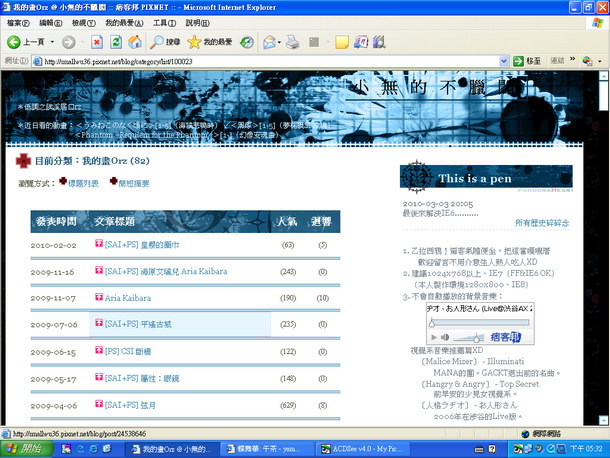Open the History toolbar icon
The image size is (610, 458).
[x=247, y=42]
